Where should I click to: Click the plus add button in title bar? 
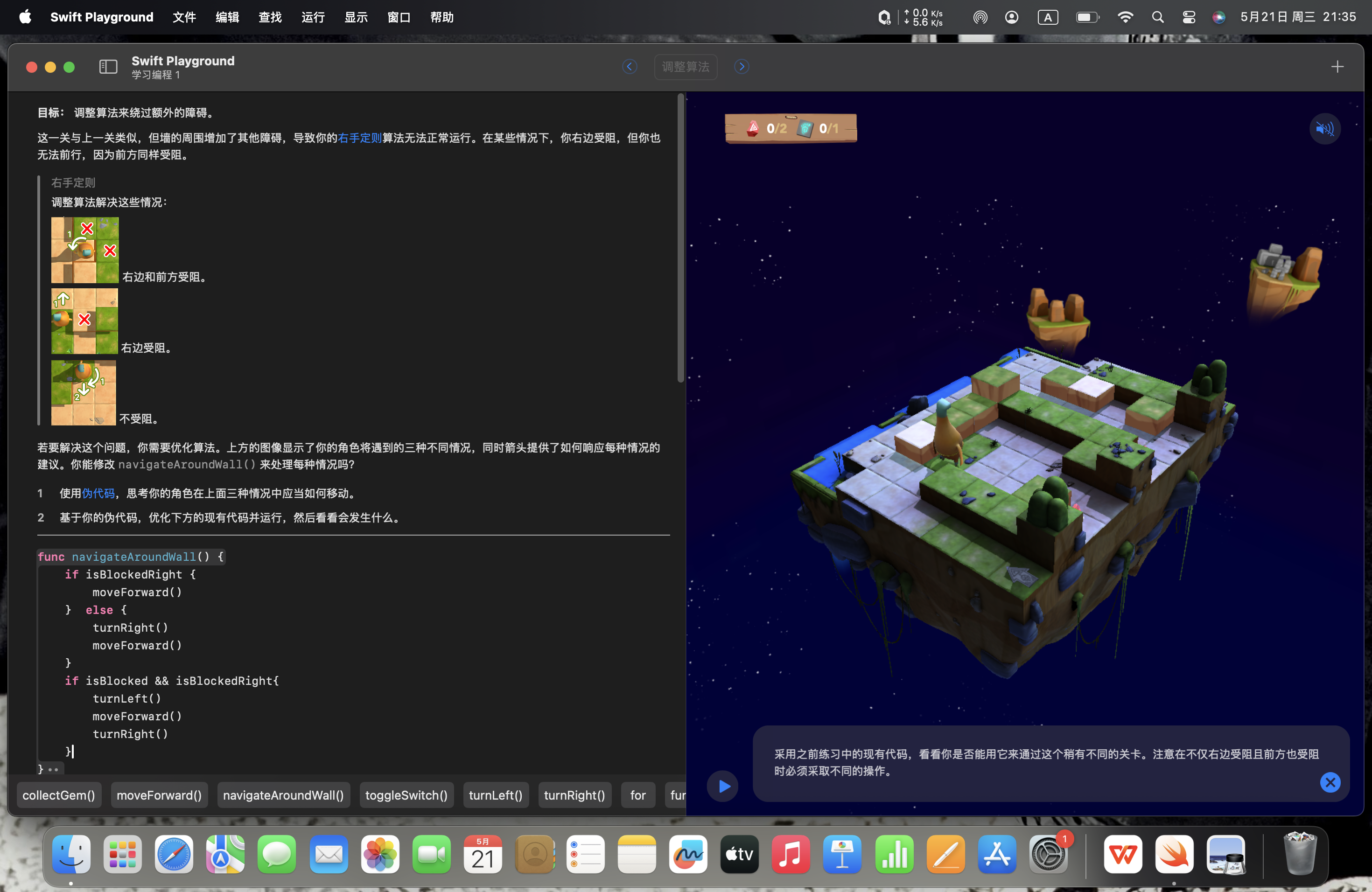1337,67
